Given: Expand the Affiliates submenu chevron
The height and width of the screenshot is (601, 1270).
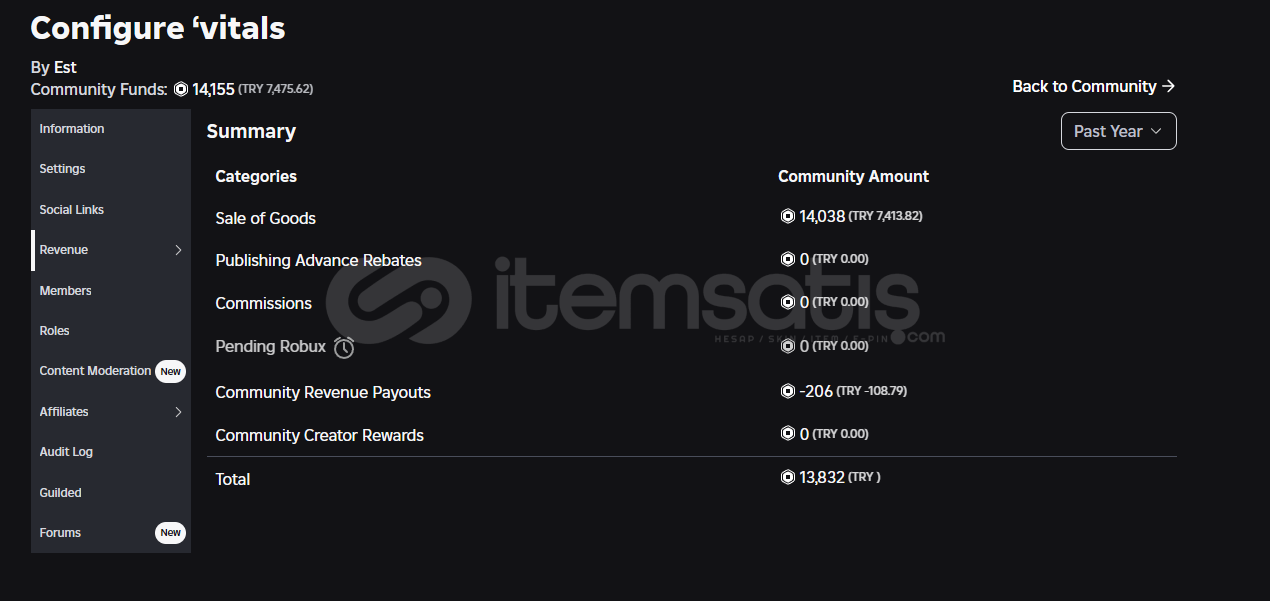Looking at the screenshot, I should [179, 412].
